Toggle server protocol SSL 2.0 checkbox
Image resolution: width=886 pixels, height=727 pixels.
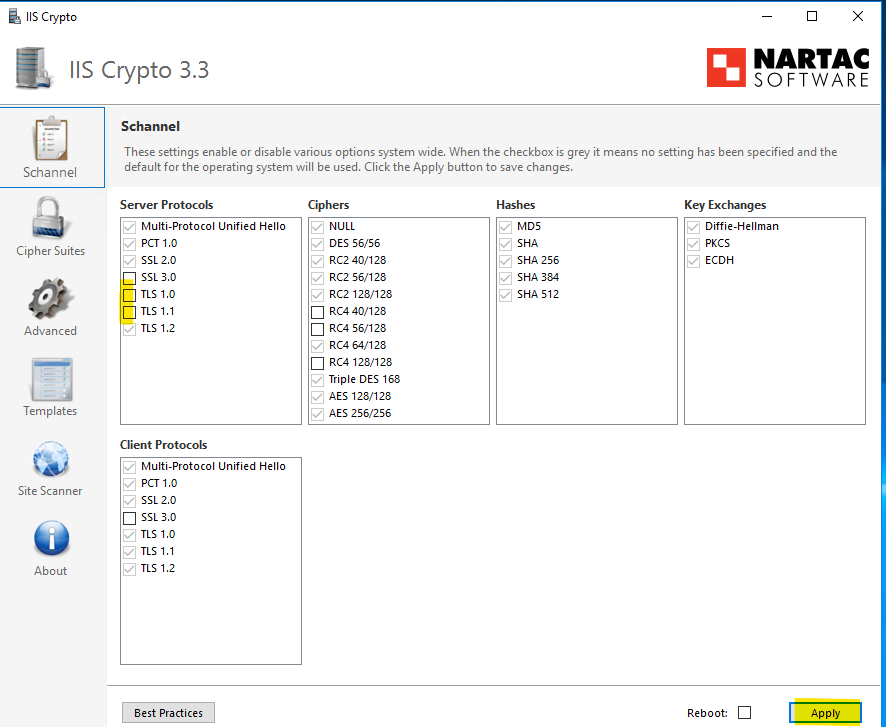(x=129, y=261)
